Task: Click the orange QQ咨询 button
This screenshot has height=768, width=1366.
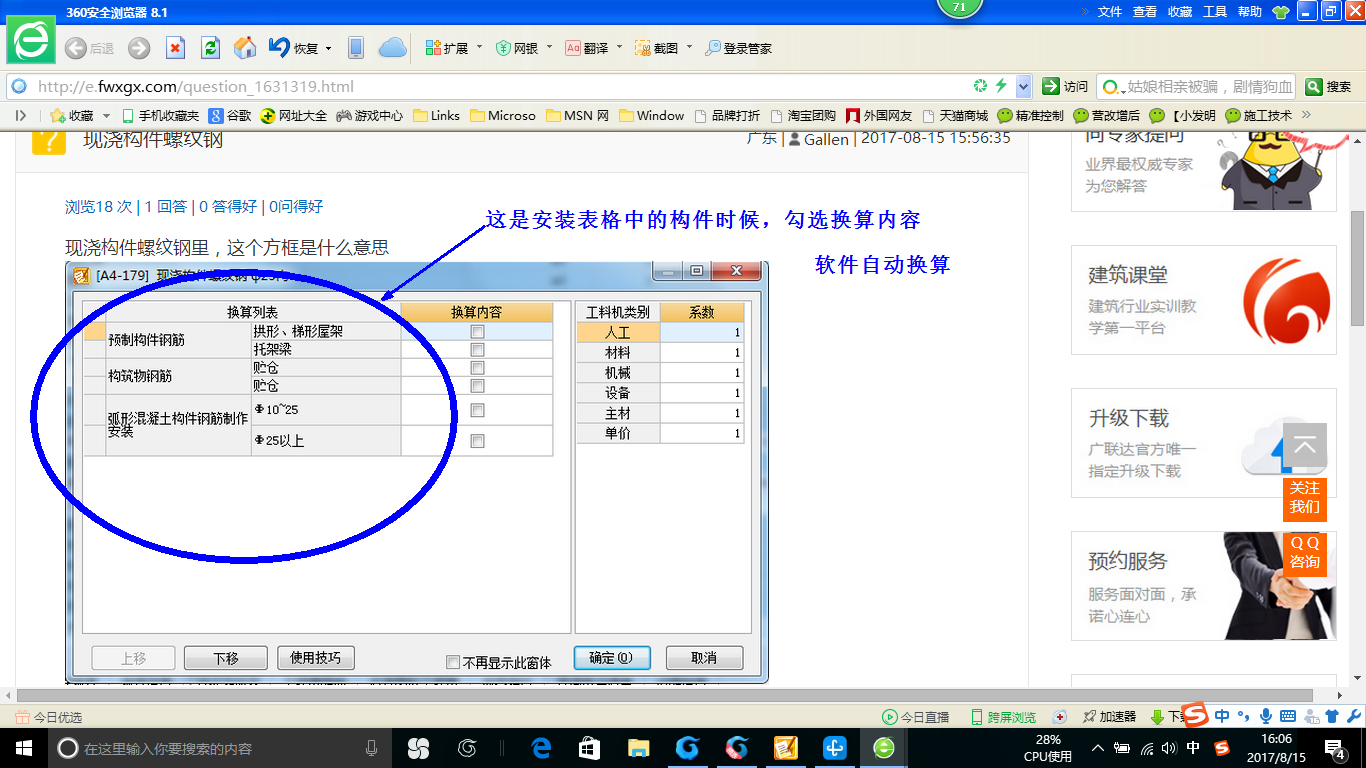Action: tap(1304, 553)
